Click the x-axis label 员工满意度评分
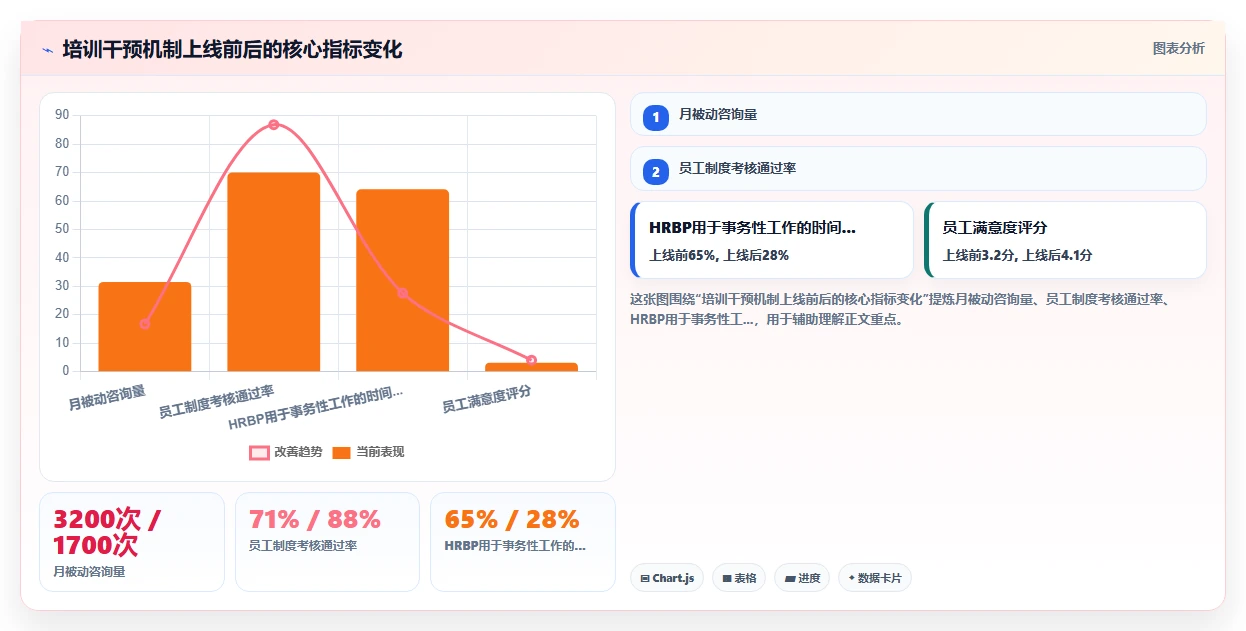The image size is (1246, 631). click(487, 398)
